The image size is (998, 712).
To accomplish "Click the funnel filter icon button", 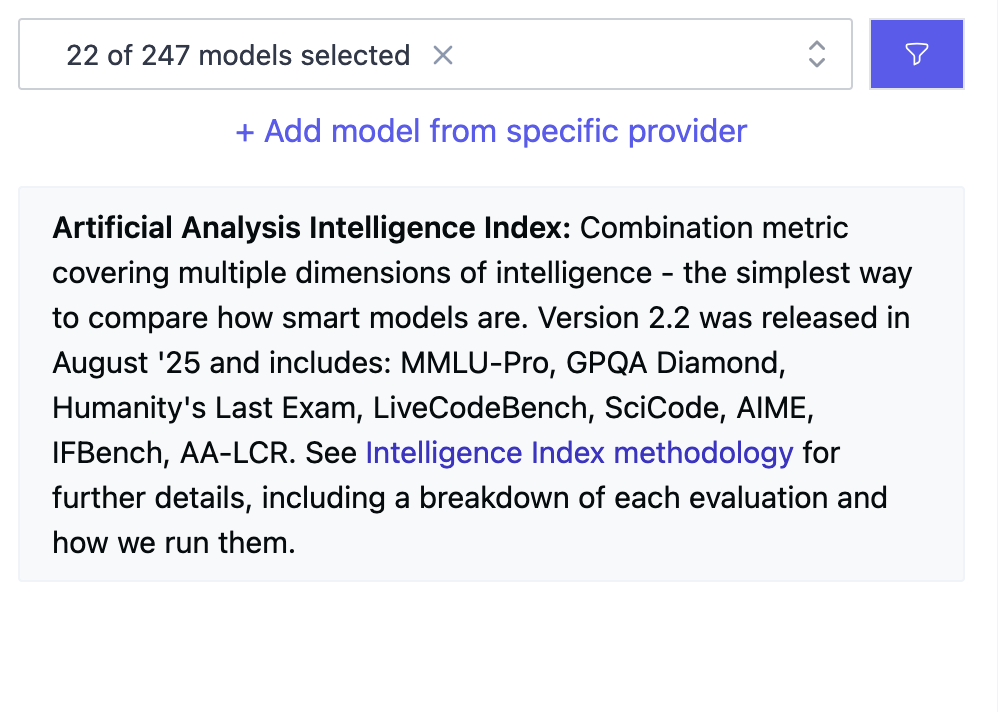I will (x=916, y=54).
